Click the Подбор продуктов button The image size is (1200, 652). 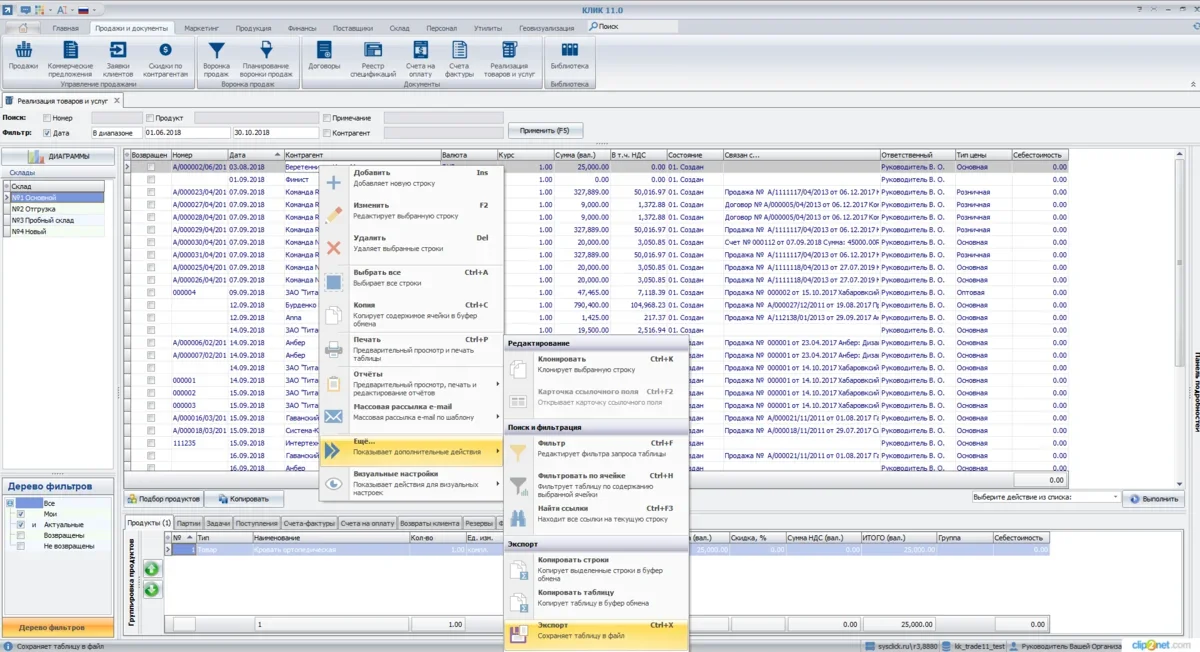tap(164, 498)
